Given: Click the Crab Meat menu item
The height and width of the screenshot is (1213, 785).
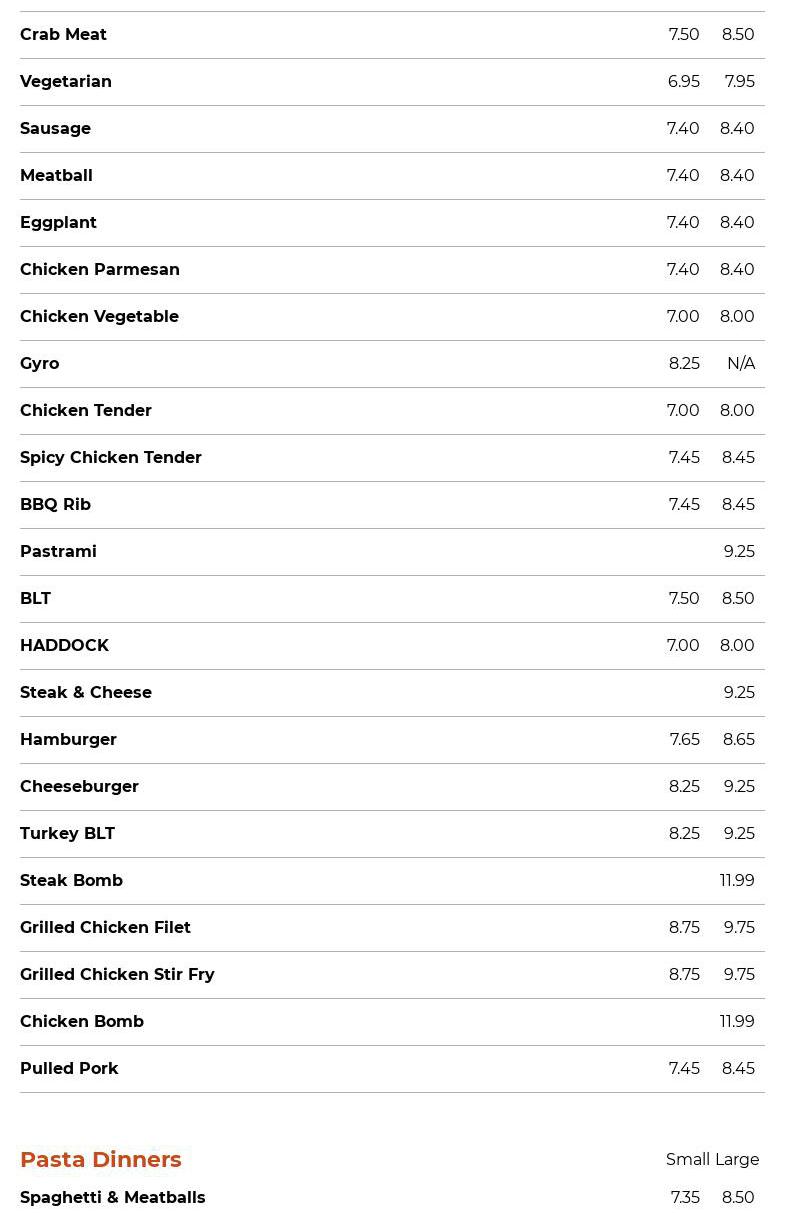Looking at the screenshot, I should [x=63, y=35].
